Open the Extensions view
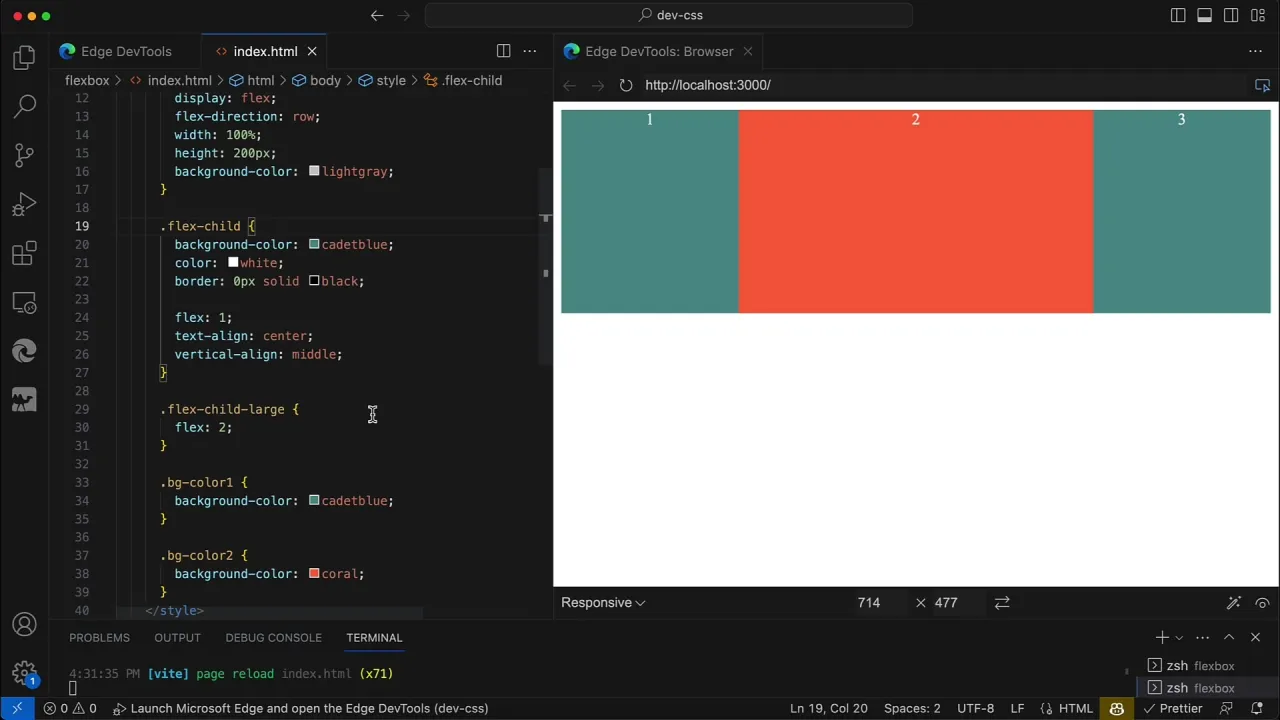The width and height of the screenshot is (1280, 720). point(24,254)
